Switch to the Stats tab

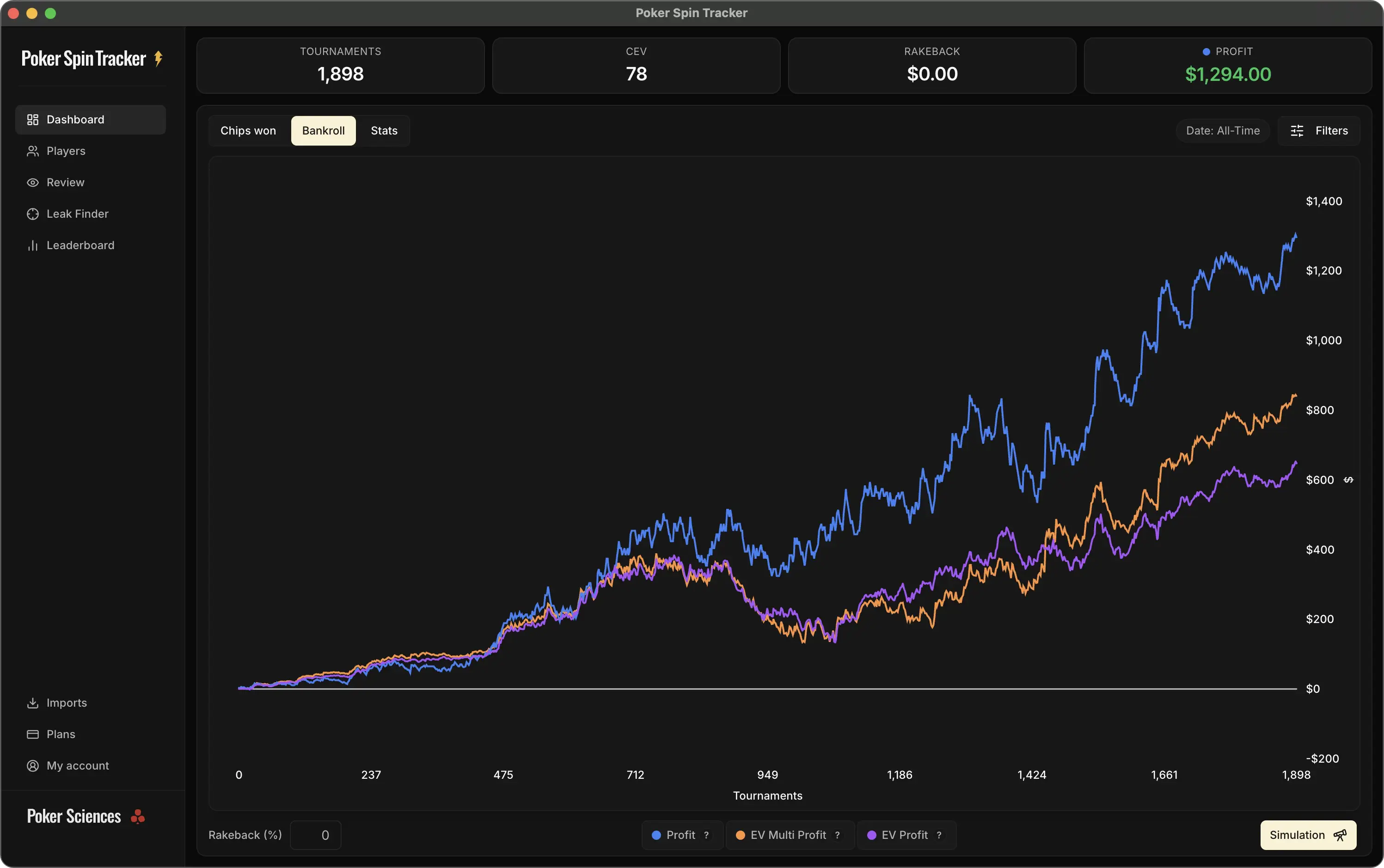click(384, 131)
